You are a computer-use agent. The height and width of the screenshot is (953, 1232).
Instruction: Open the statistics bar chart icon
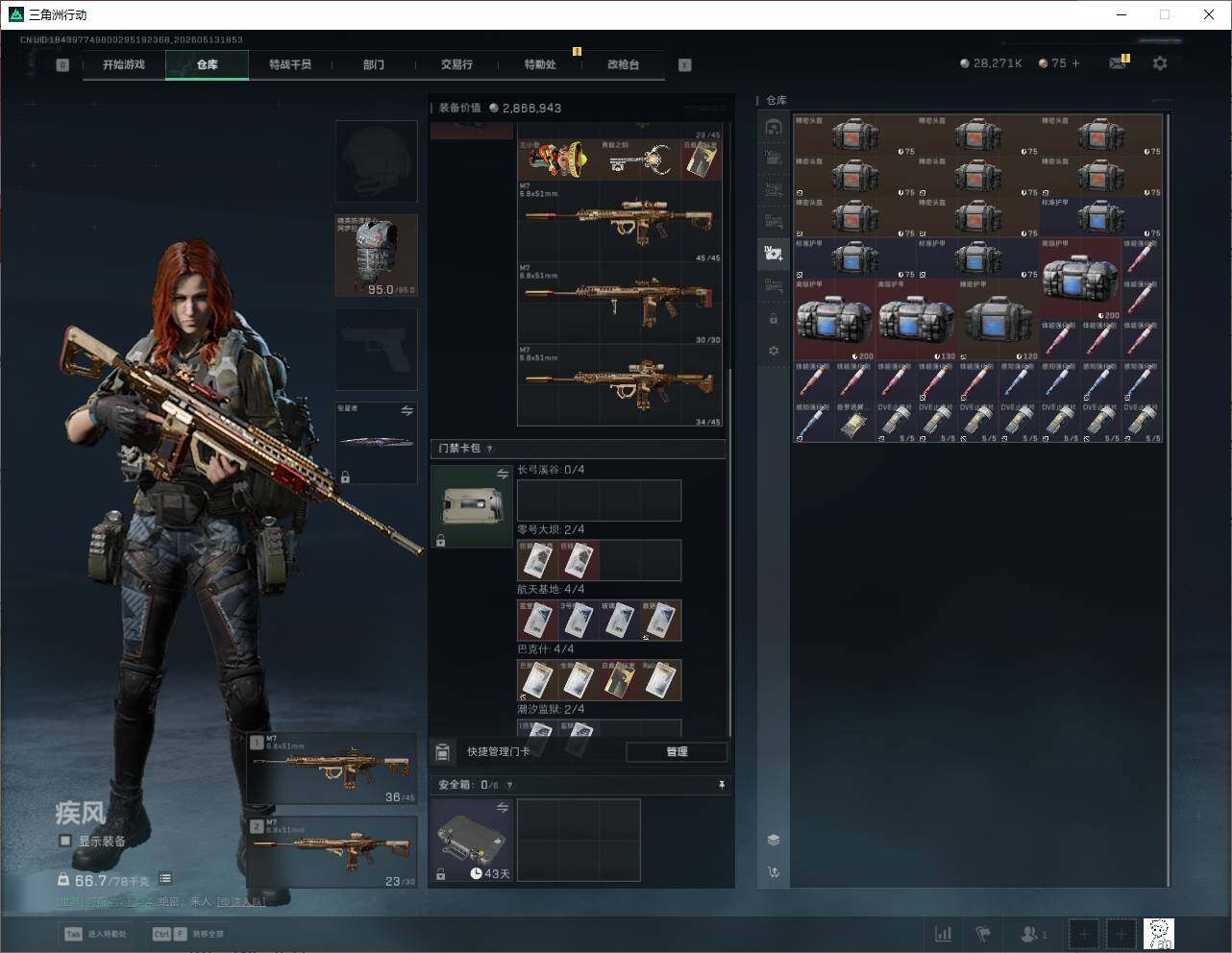click(944, 934)
